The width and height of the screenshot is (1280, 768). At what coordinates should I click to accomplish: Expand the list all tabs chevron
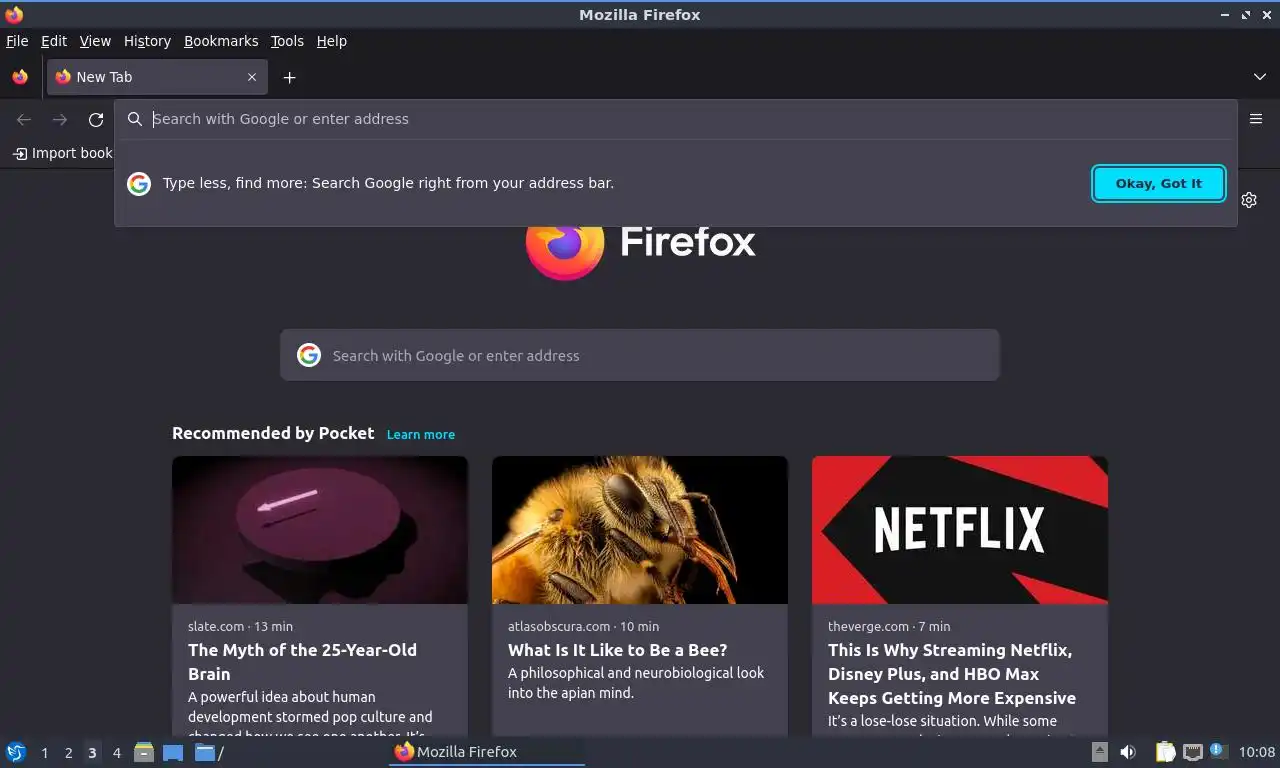(1260, 77)
